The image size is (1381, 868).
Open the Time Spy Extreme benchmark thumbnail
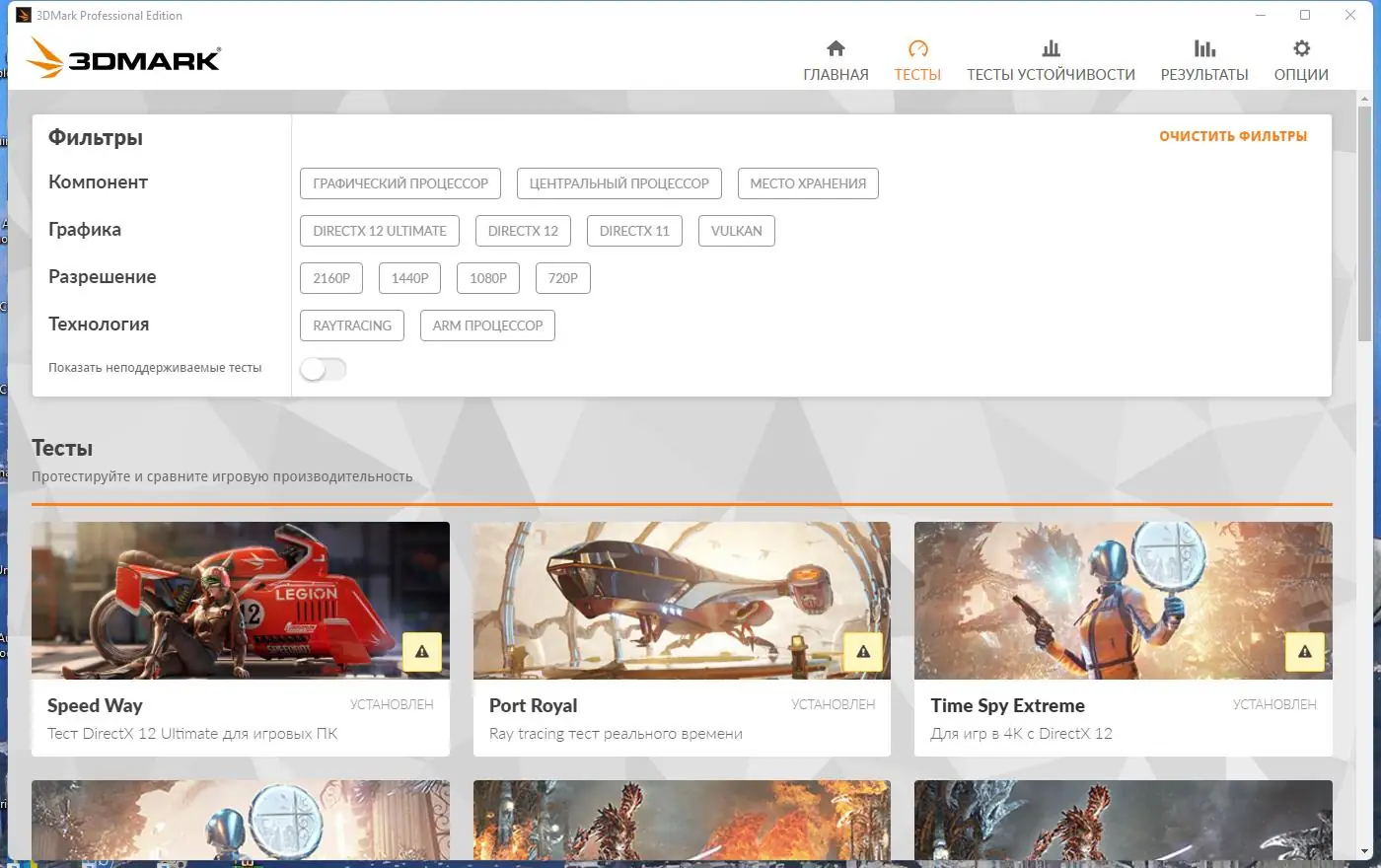pyautogui.click(x=1123, y=600)
